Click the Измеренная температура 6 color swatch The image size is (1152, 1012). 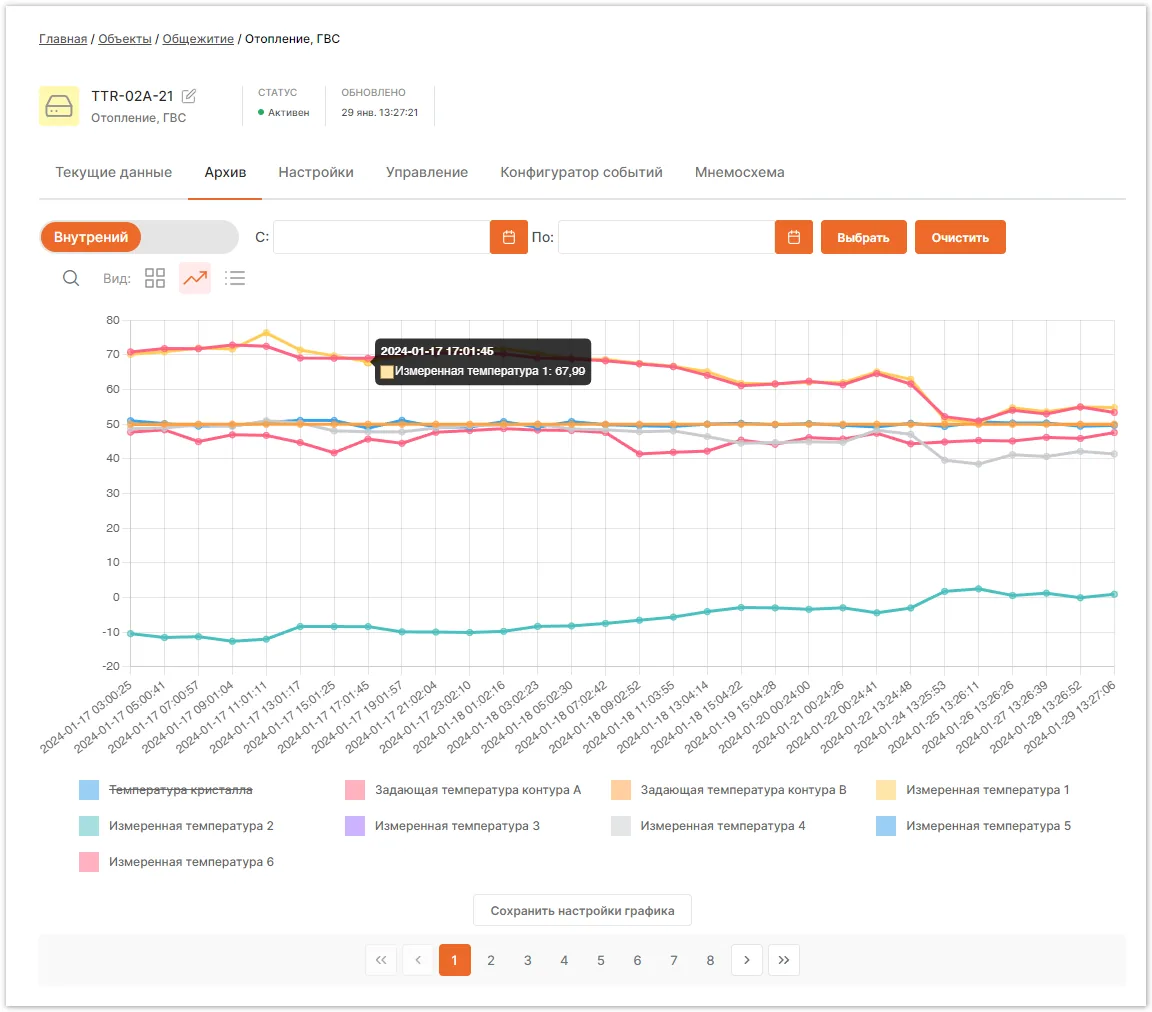(89, 862)
